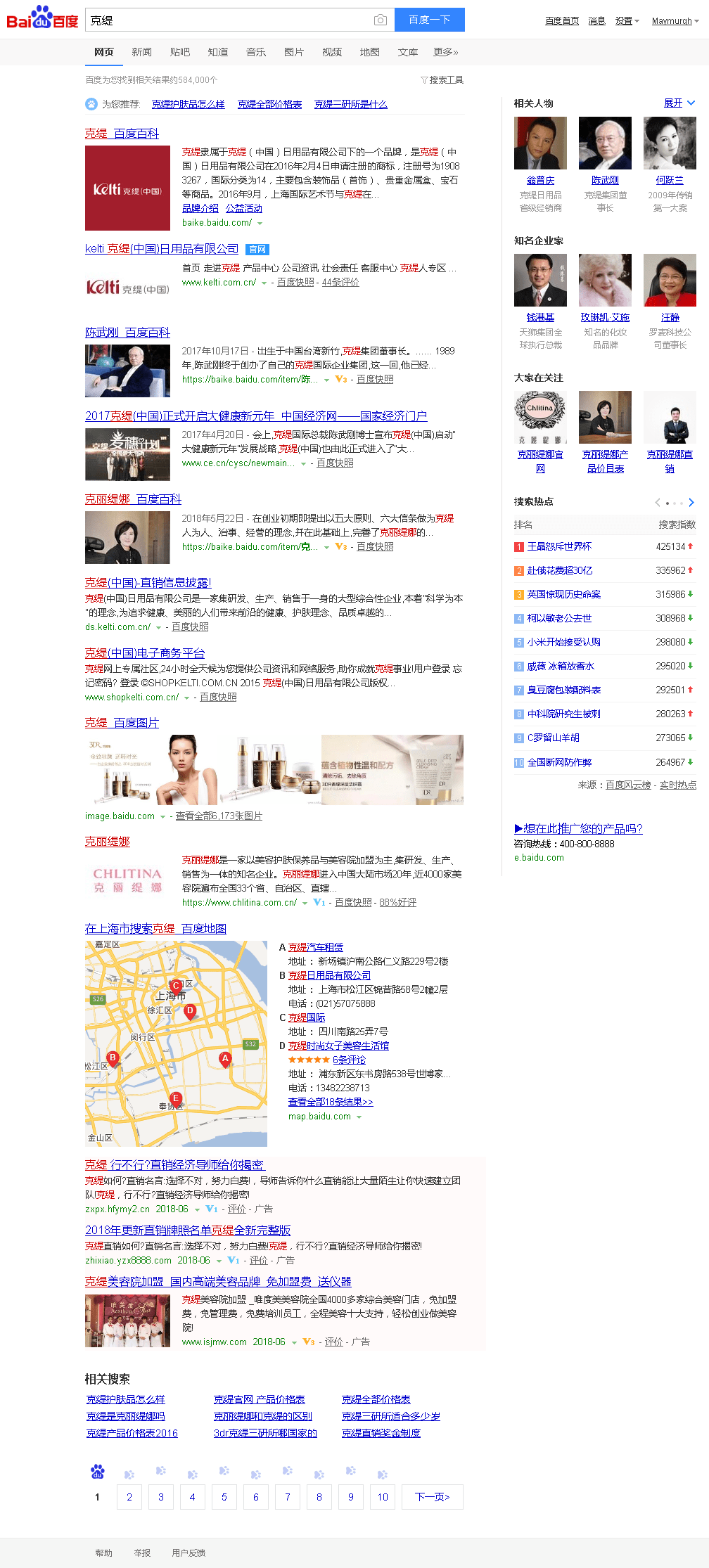Open 百度风云榜 source link
Screen dimensions: 709x1568
[628, 785]
